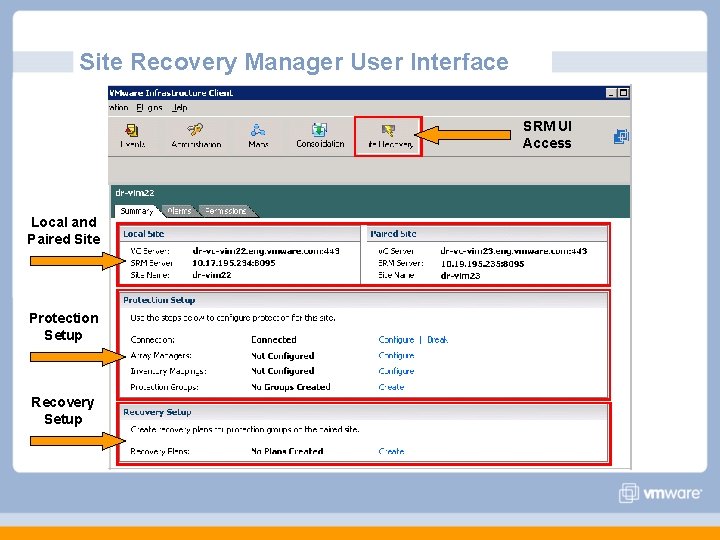Click the dr-vim22 panel title

pos(135,192)
